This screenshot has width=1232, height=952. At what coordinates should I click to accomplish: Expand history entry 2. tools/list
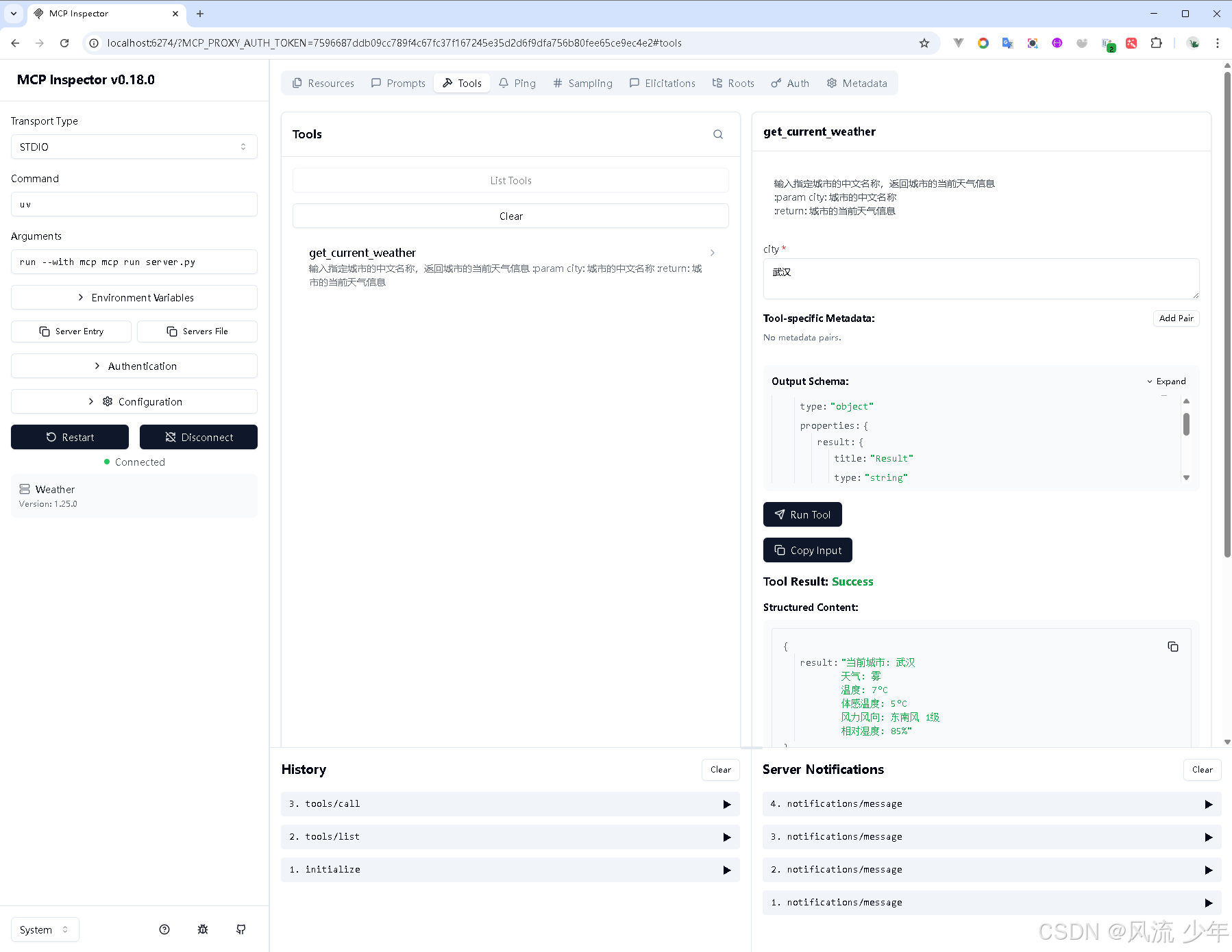coord(510,838)
